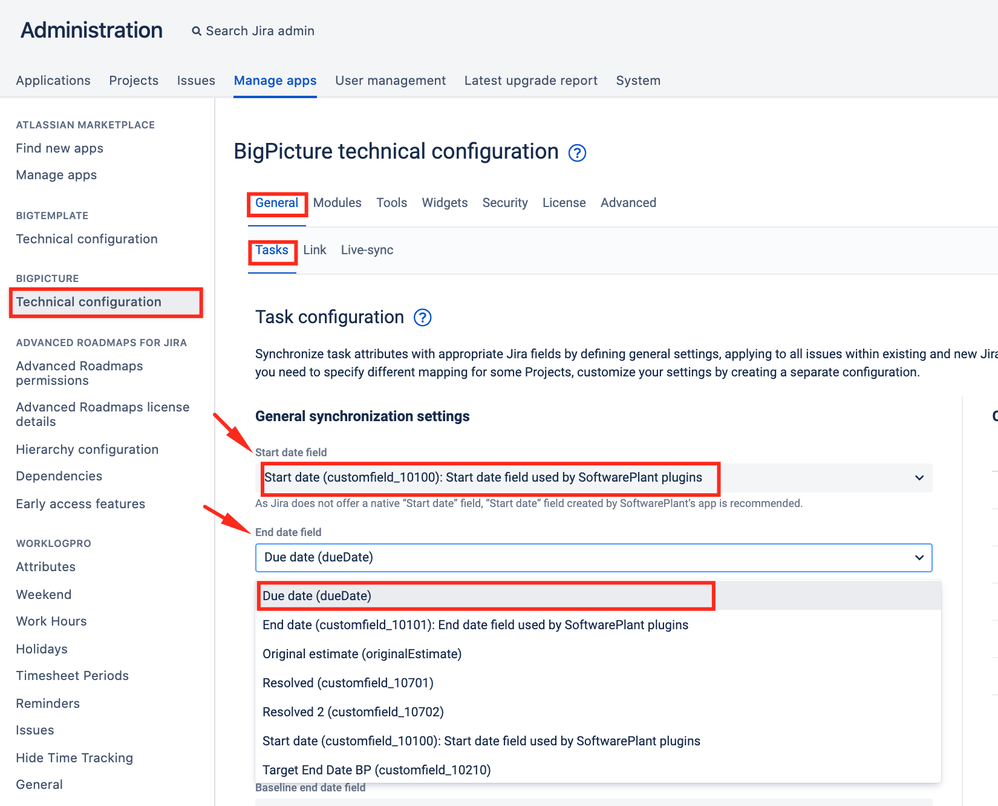Click Manage apps sidebar link
The height and width of the screenshot is (806, 998).
(x=57, y=174)
